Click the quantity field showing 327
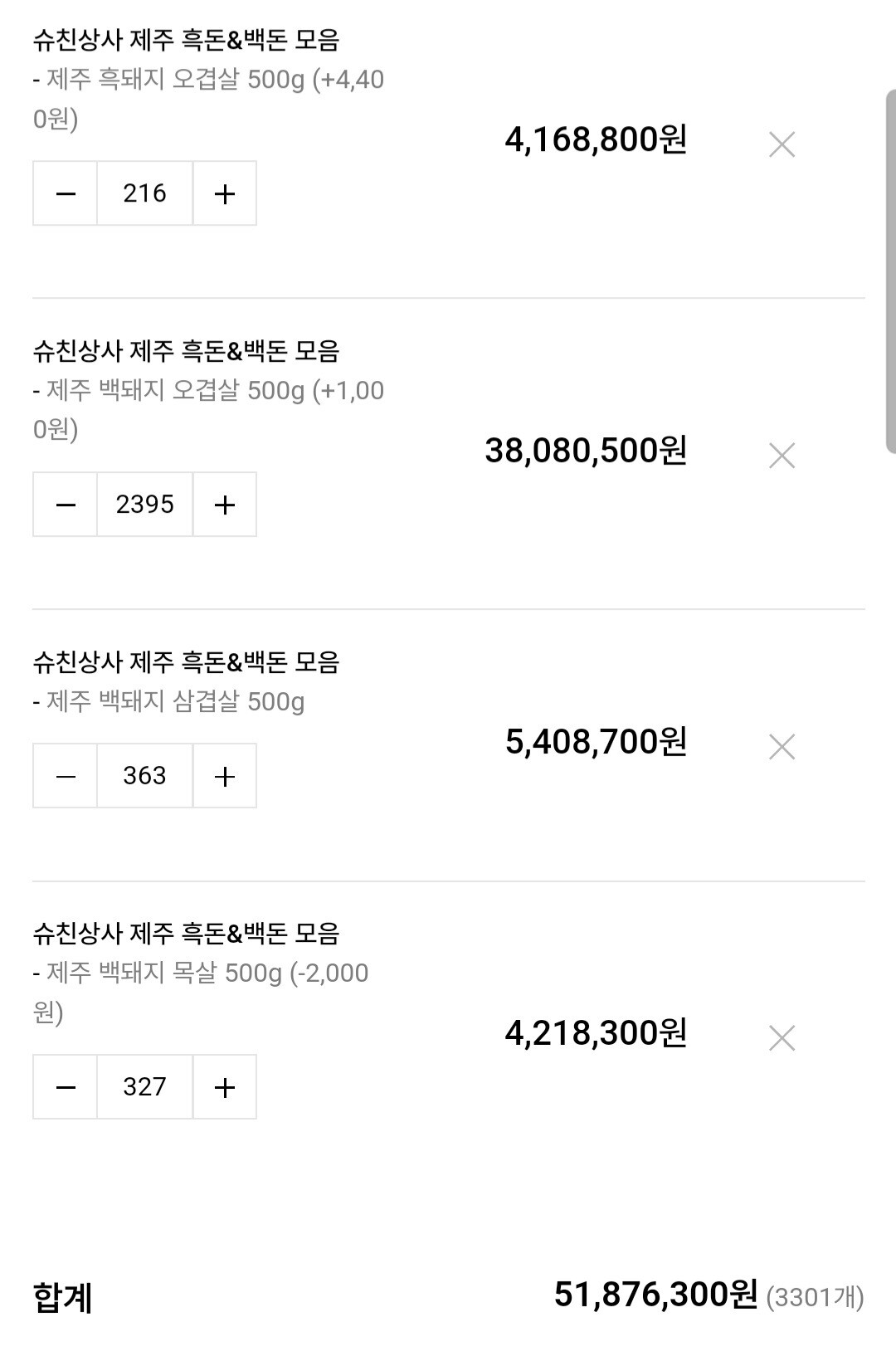The width and height of the screenshot is (896, 1366). click(145, 1087)
